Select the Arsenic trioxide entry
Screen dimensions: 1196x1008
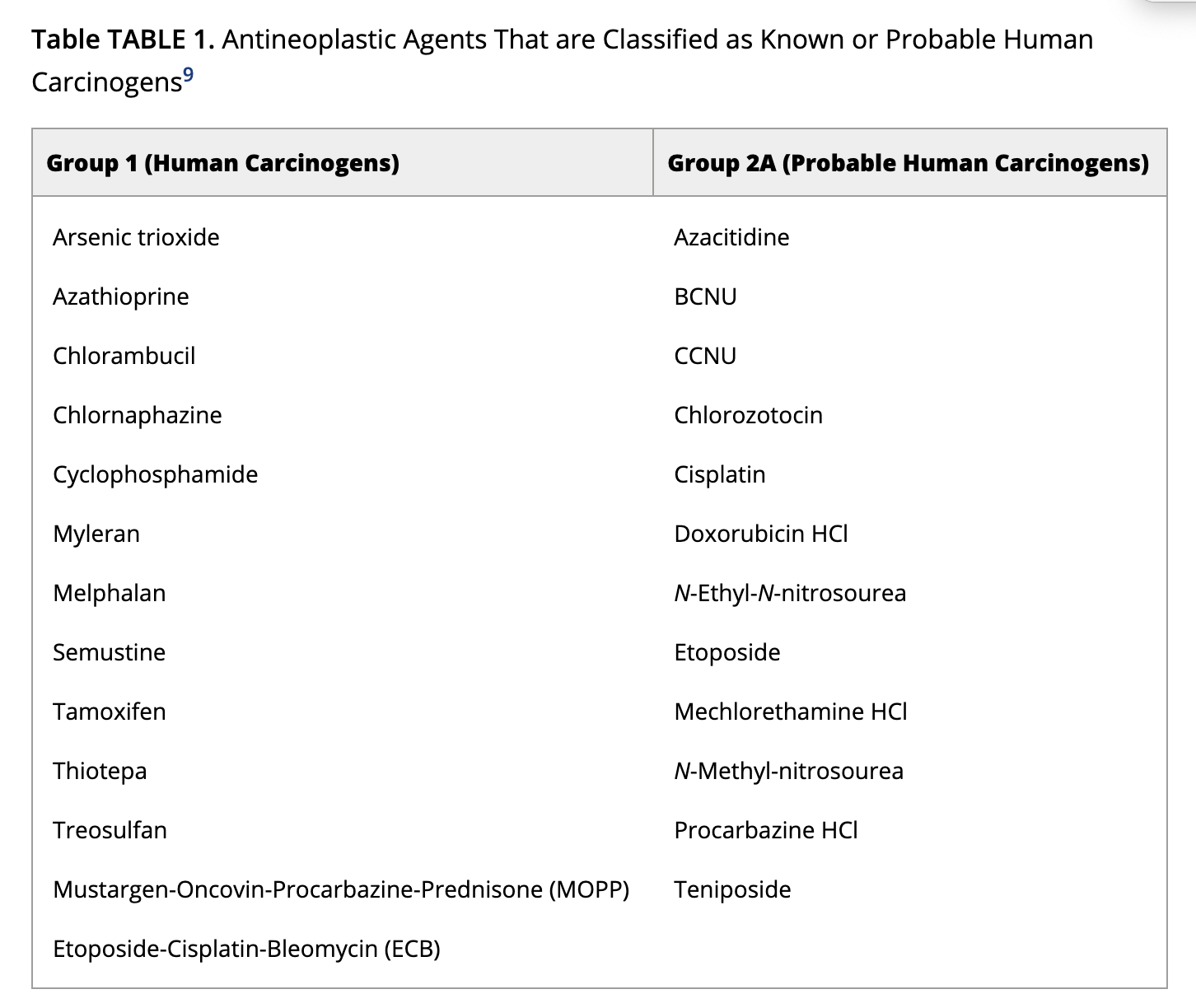[x=136, y=238]
